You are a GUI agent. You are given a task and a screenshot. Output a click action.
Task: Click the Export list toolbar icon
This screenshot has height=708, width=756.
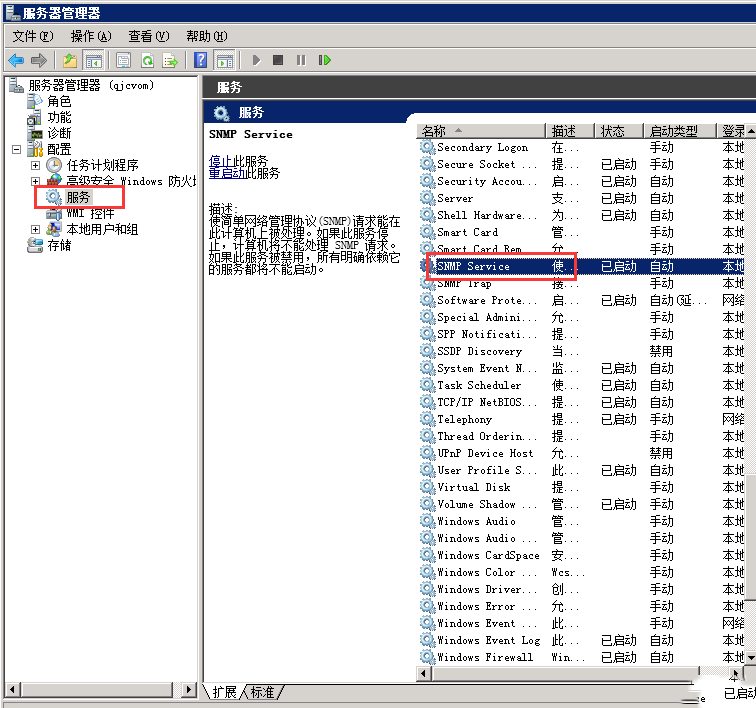[170, 60]
